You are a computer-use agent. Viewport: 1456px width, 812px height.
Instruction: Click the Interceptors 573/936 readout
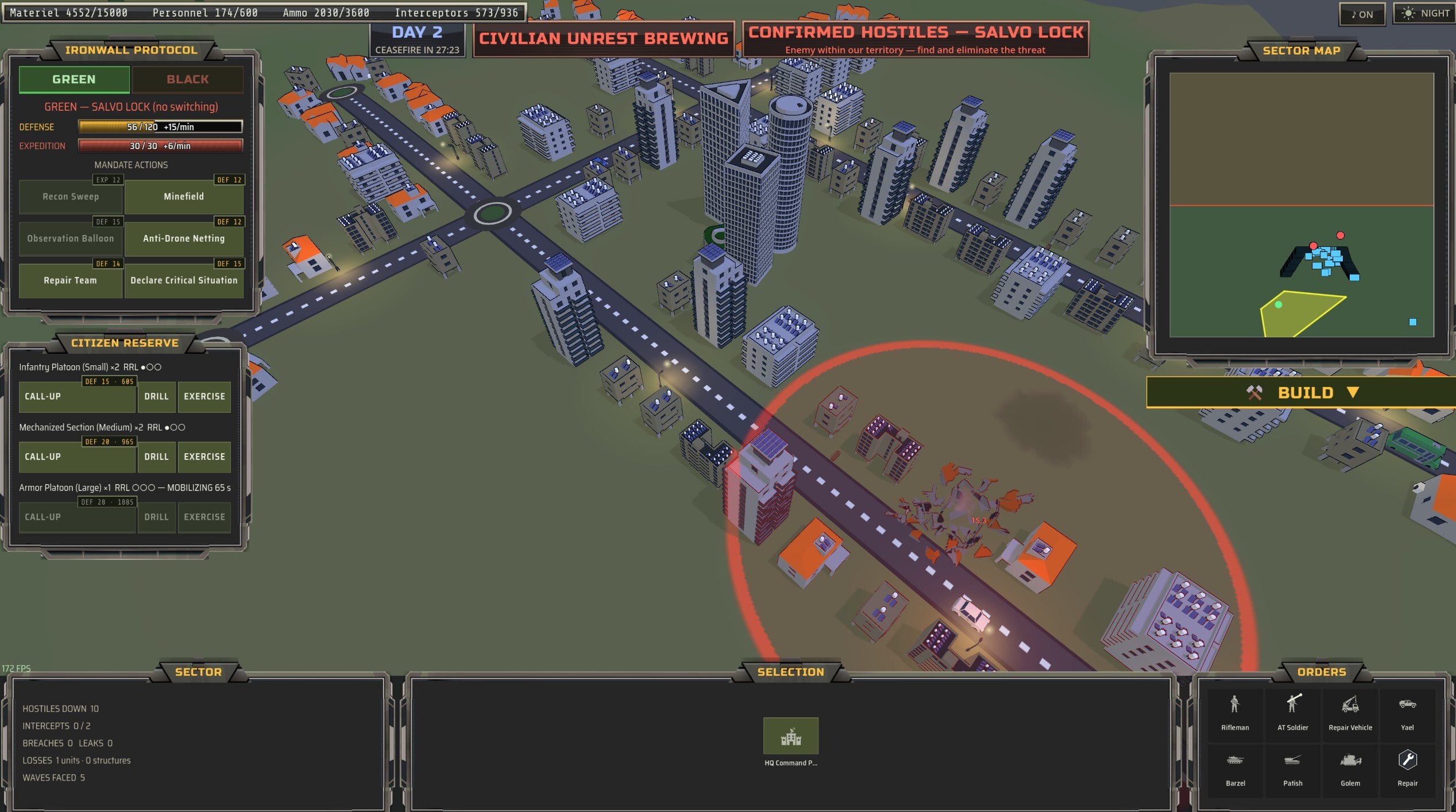pyautogui.click(x=456, y=13)
